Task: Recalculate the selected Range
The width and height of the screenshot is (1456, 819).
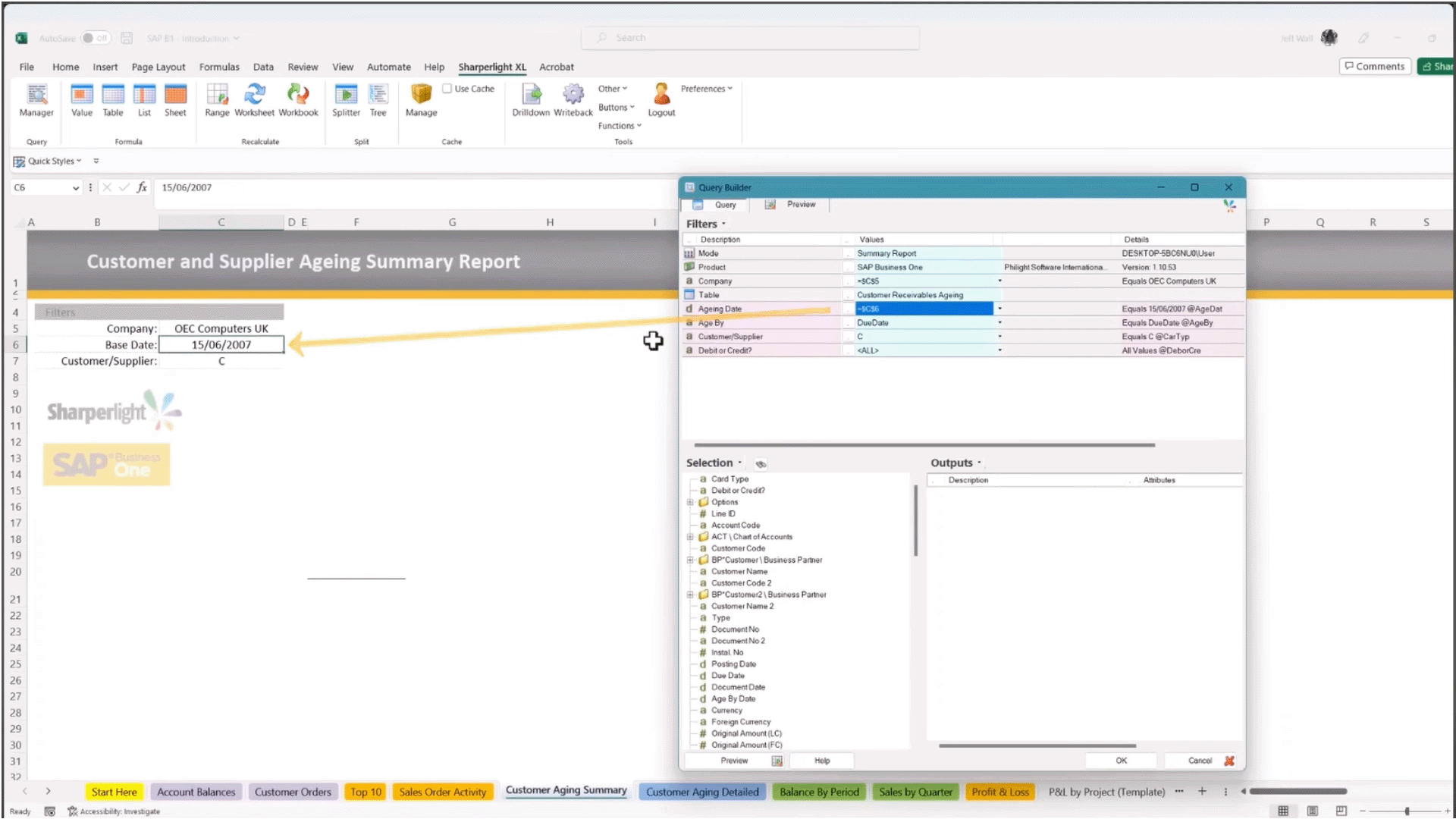Action: click(217, 100)
